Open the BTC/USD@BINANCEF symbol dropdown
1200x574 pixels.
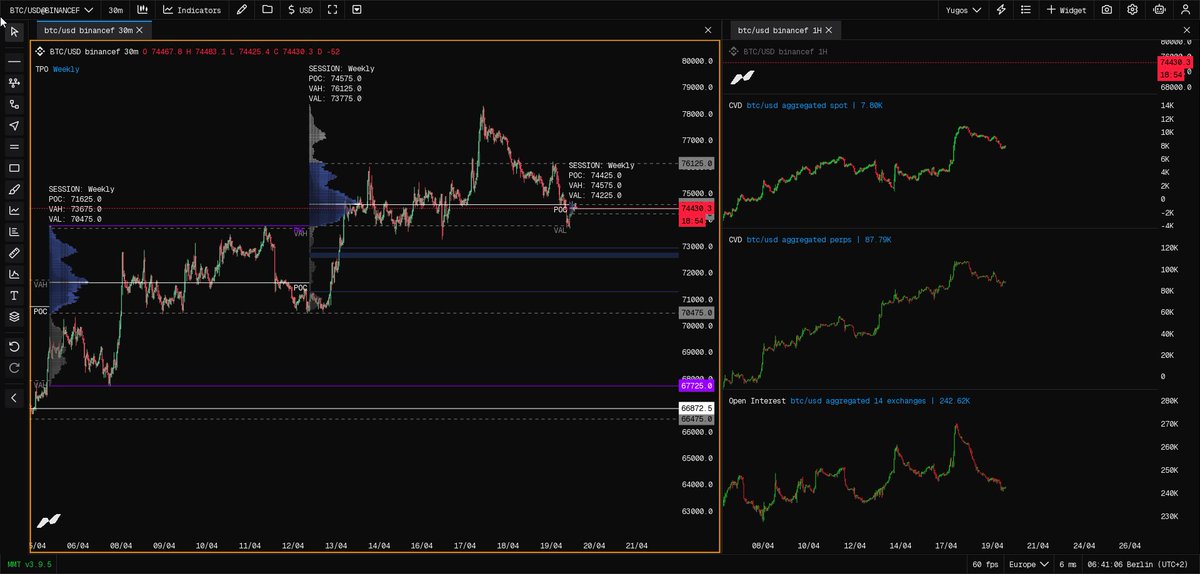pos(52,9)
